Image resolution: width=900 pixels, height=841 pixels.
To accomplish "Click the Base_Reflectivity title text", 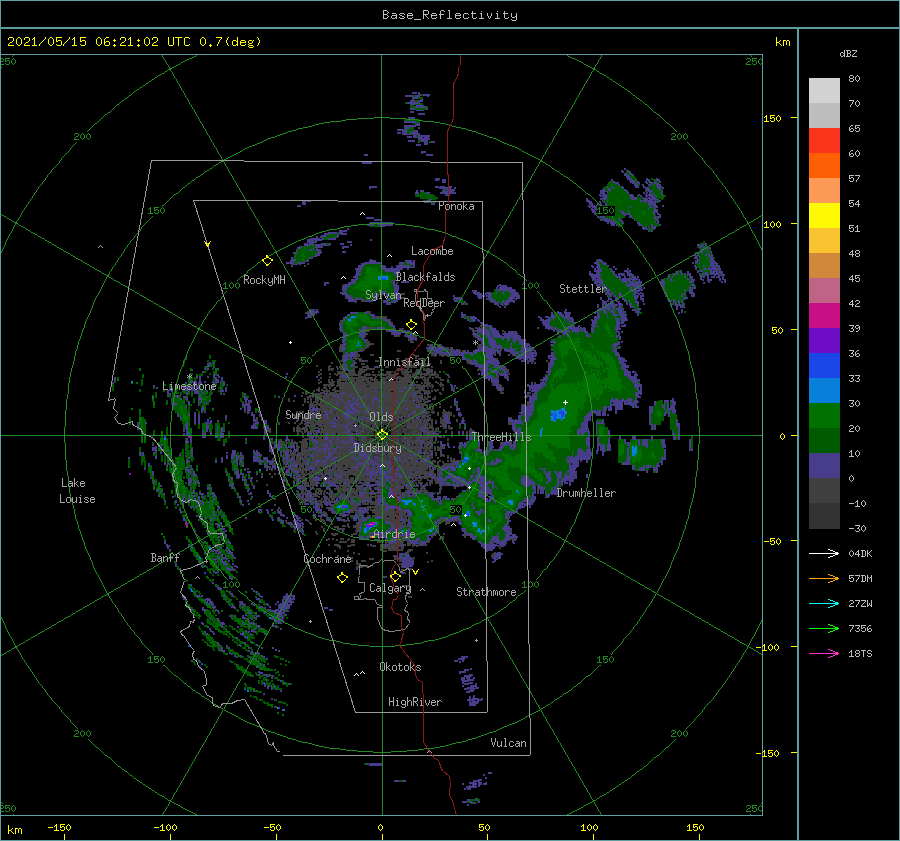I will point(450,15).
